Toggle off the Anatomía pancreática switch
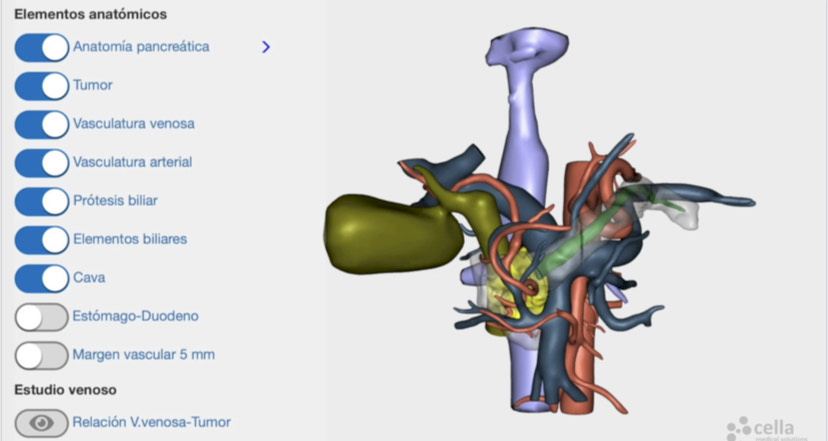This screenshot has height=441, width=828. coord(42,47)
